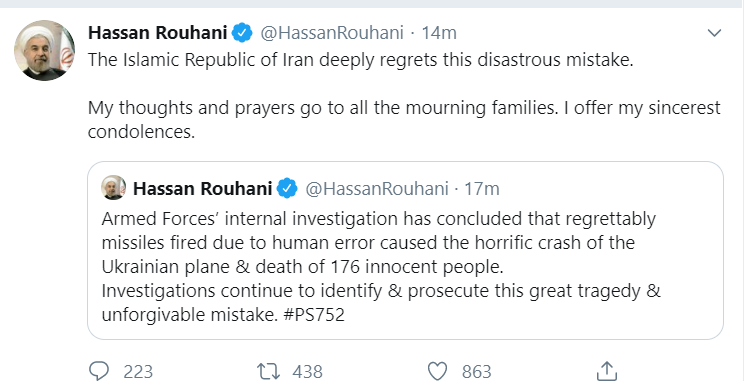Screen dimensions: 744x381
Task: Open the share upload icon
Action: [605, 370]
